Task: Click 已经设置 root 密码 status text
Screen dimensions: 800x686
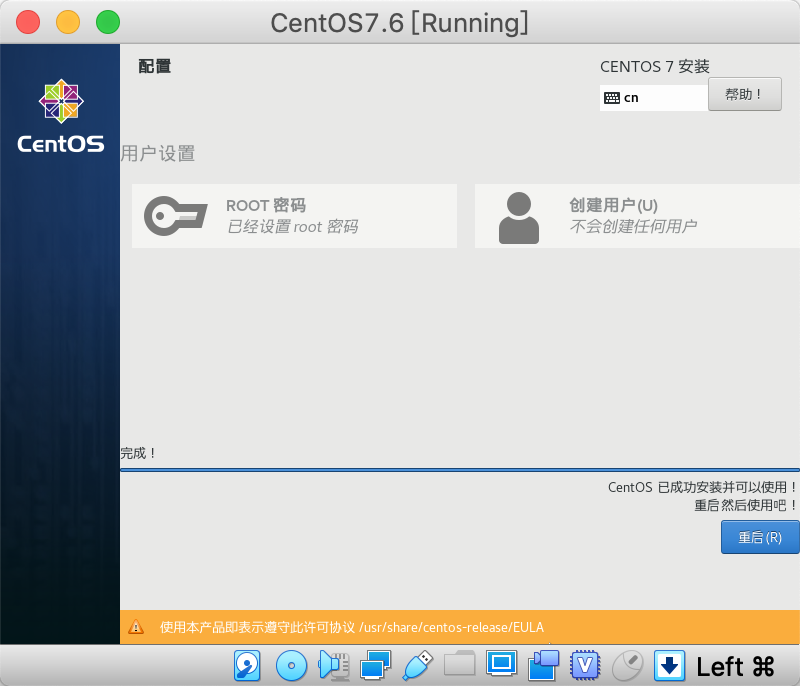Action: tap(292, 226)
